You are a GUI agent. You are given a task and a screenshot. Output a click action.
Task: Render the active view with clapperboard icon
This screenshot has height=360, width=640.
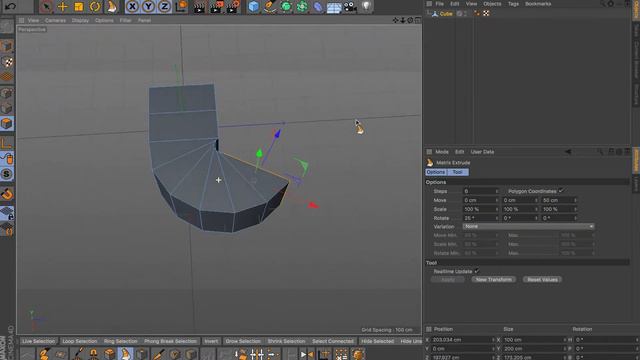coord(199,7)
